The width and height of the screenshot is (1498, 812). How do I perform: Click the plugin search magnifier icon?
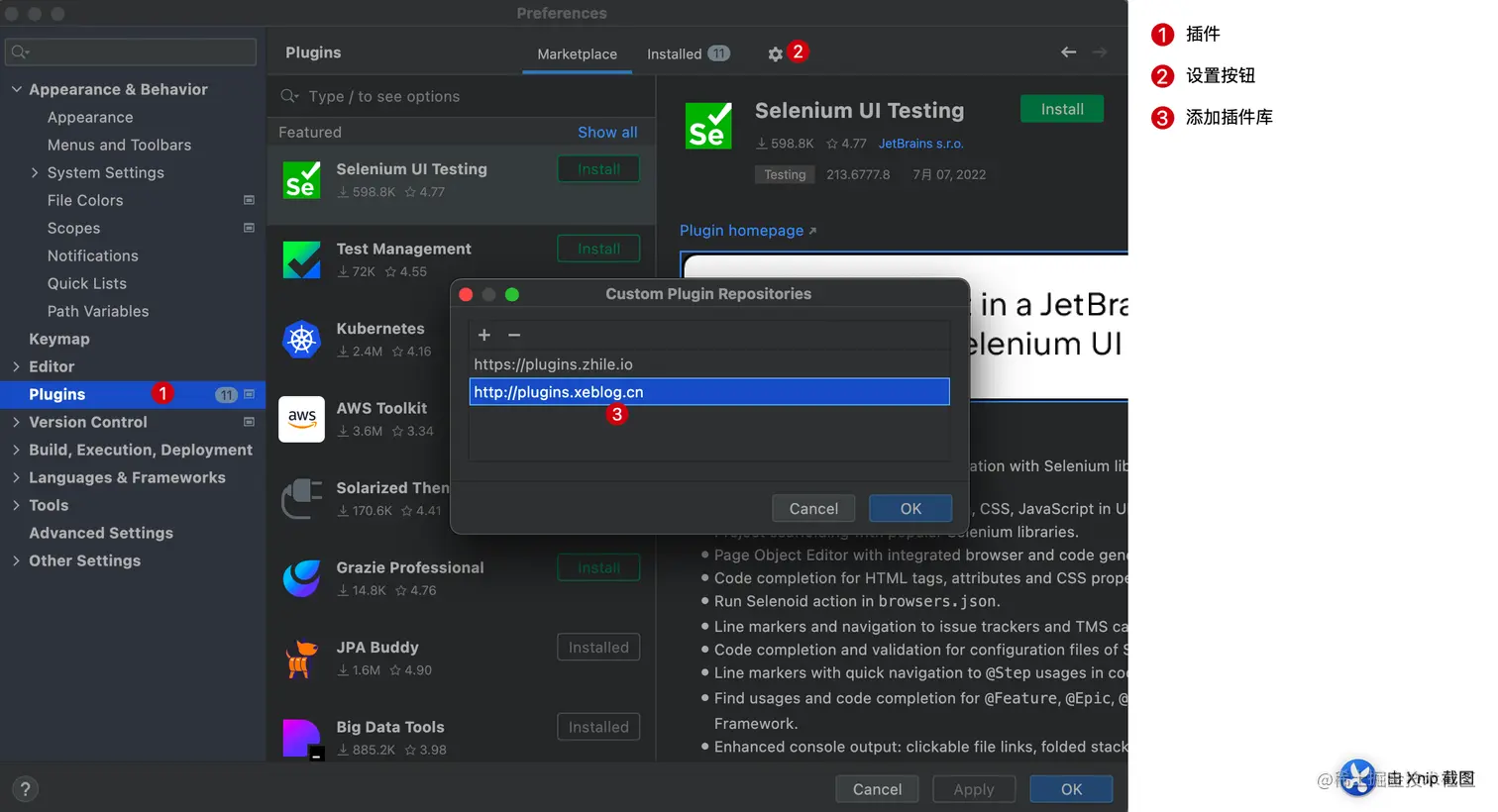pyautogui.click(x=289, y=96)
